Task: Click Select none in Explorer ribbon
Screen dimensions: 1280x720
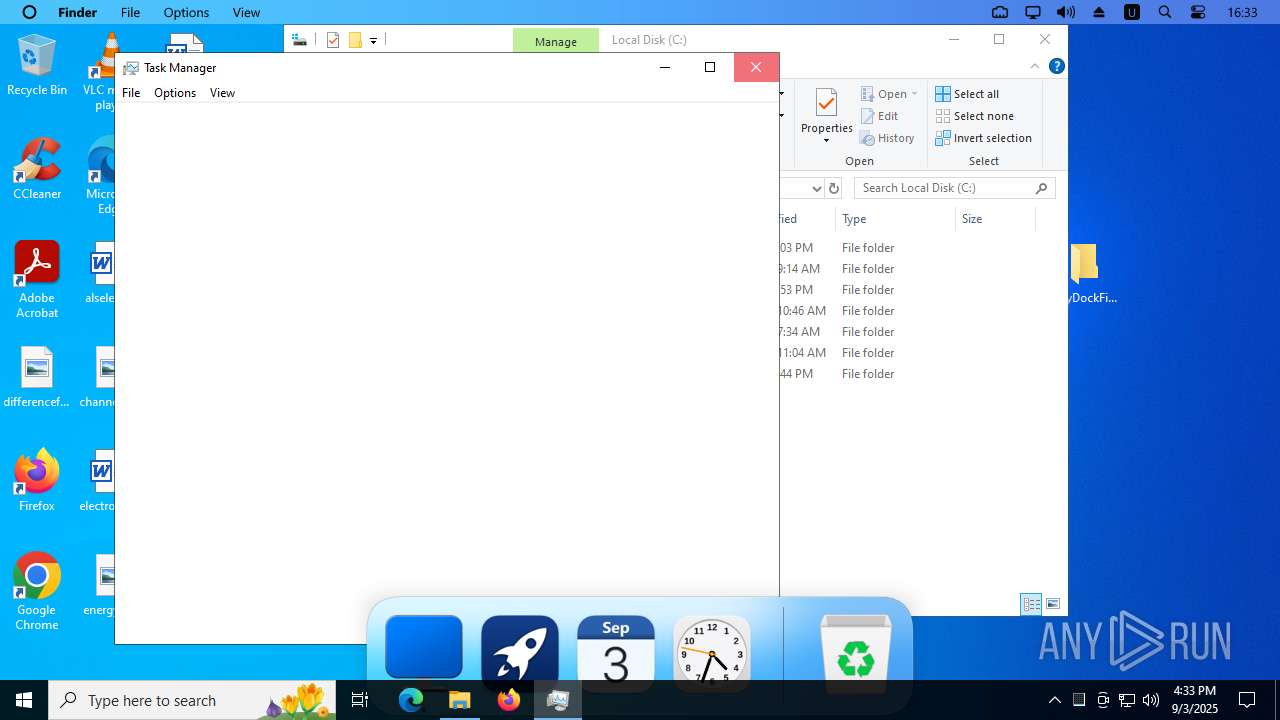Action: coord(974,116)
